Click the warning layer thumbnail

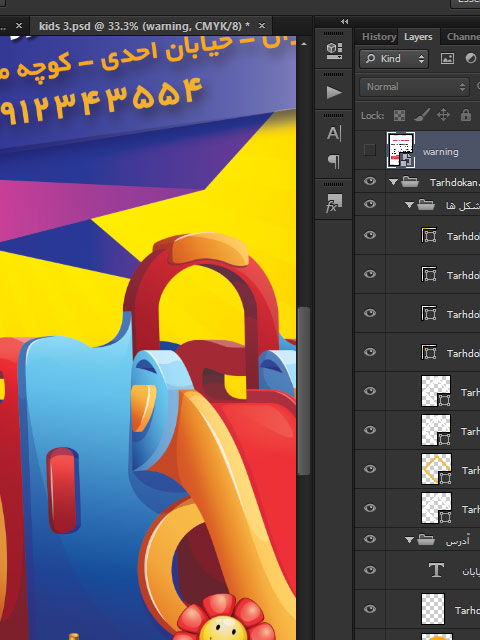[x=401, y=150]
